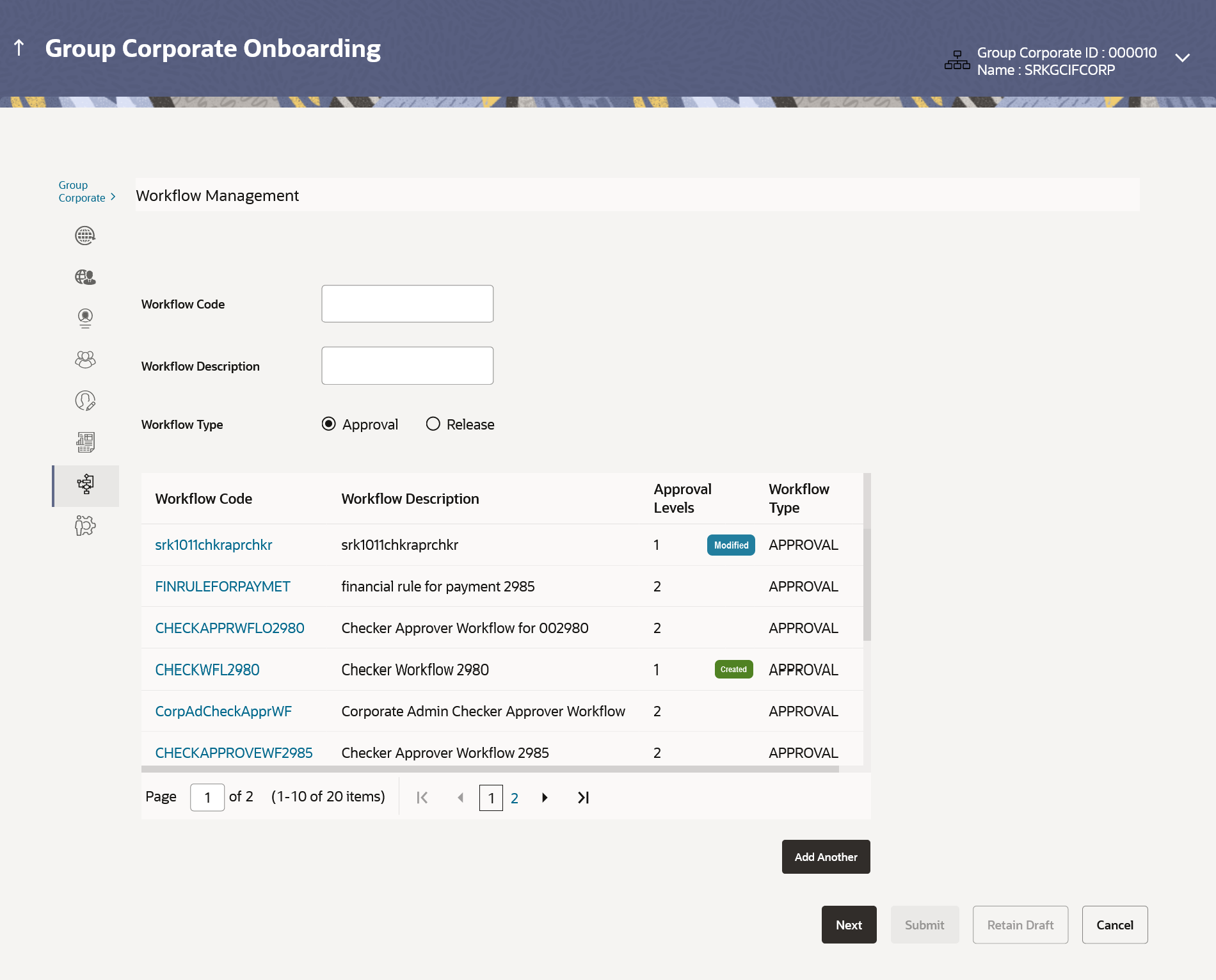Open workflow CHECKWFL2980 link

tap(207, 670)
